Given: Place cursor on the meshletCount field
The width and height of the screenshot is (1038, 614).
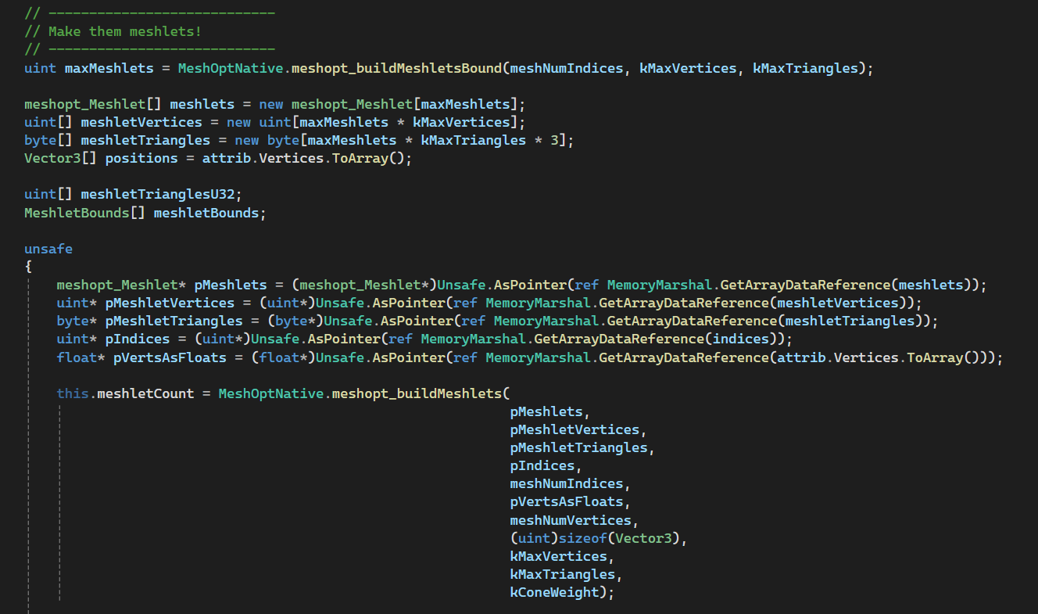Looking at the screenshot, I should [x=145, y=393].
